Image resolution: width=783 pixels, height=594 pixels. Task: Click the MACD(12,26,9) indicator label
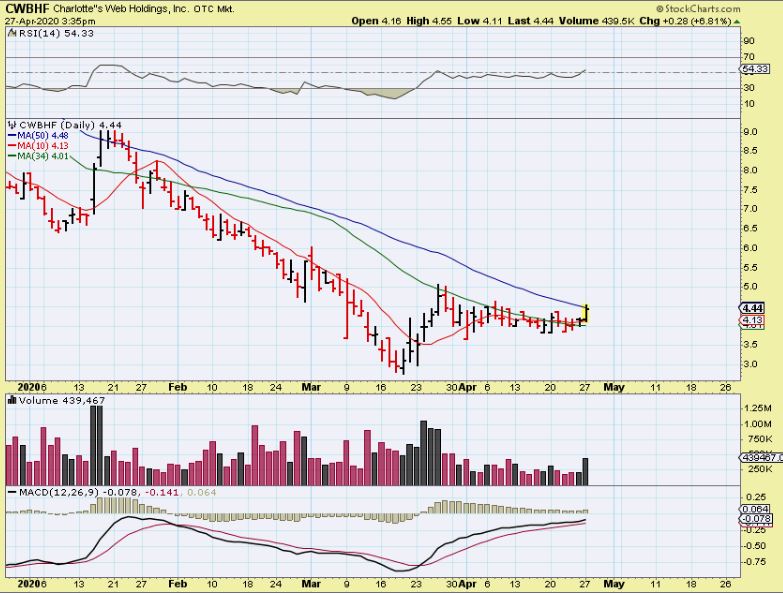pyautogui.click(x=59, y=493)
